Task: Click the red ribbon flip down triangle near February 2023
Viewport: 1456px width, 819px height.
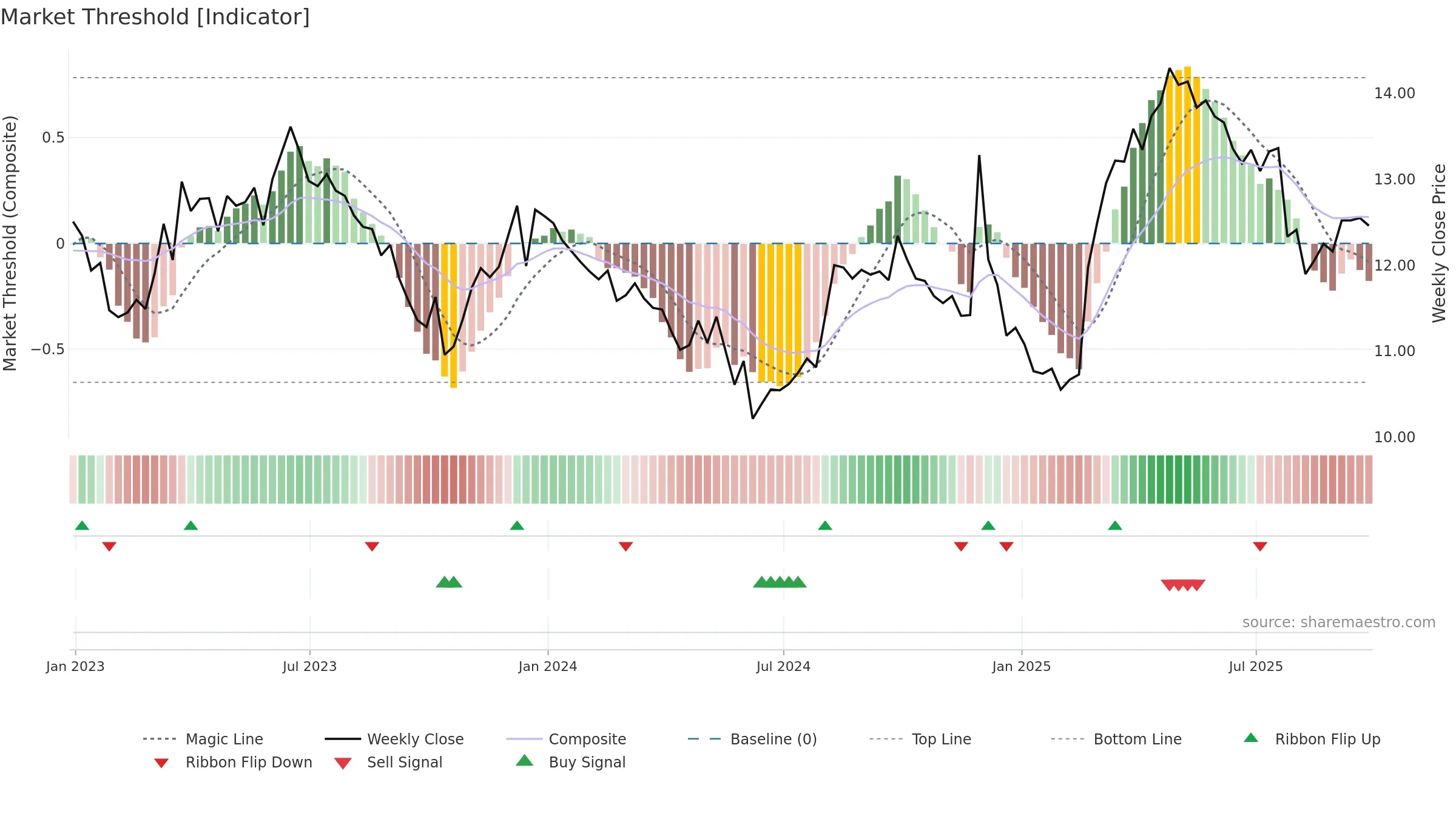Action: pyautogui.click(x=109, y=547)
